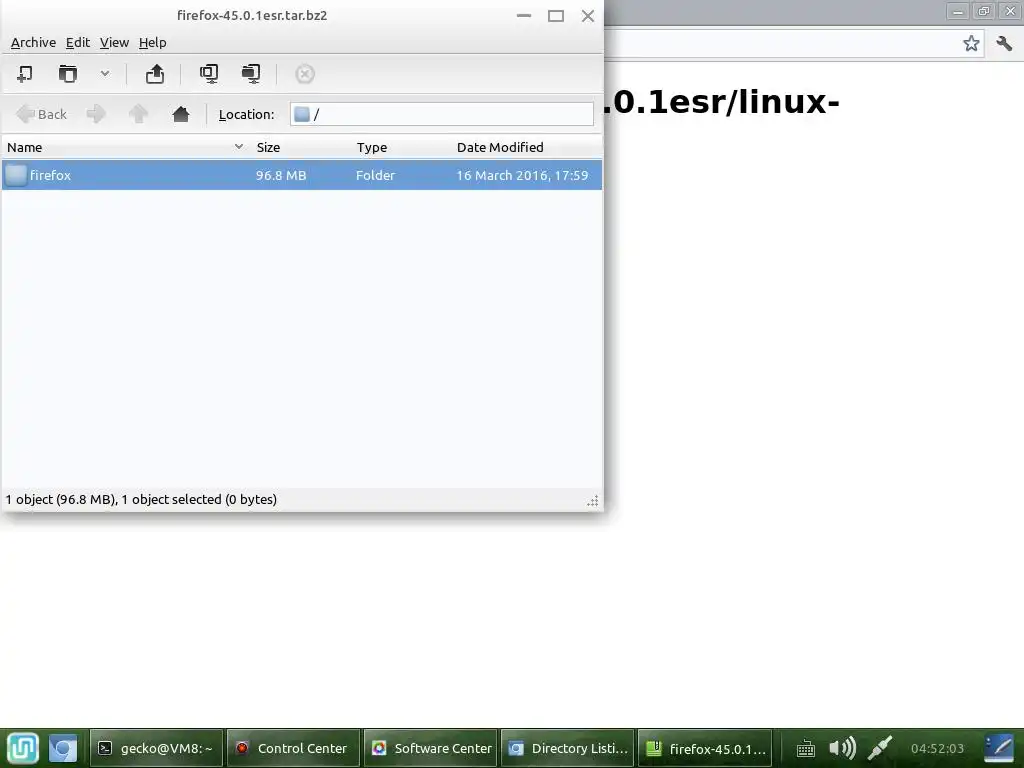
Task: Click the home location icon
Action: coord(181,114)
